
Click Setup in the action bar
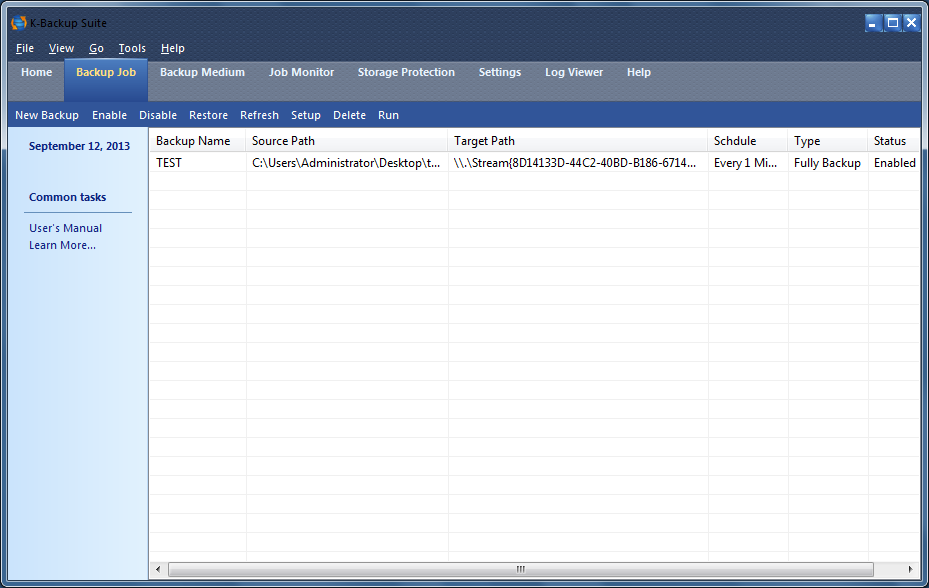(x=306, y=115)
